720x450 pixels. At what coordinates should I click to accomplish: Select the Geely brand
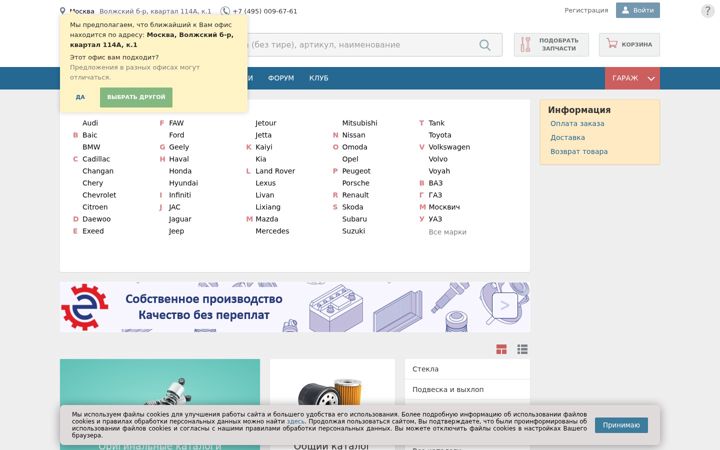click(179, 147)
